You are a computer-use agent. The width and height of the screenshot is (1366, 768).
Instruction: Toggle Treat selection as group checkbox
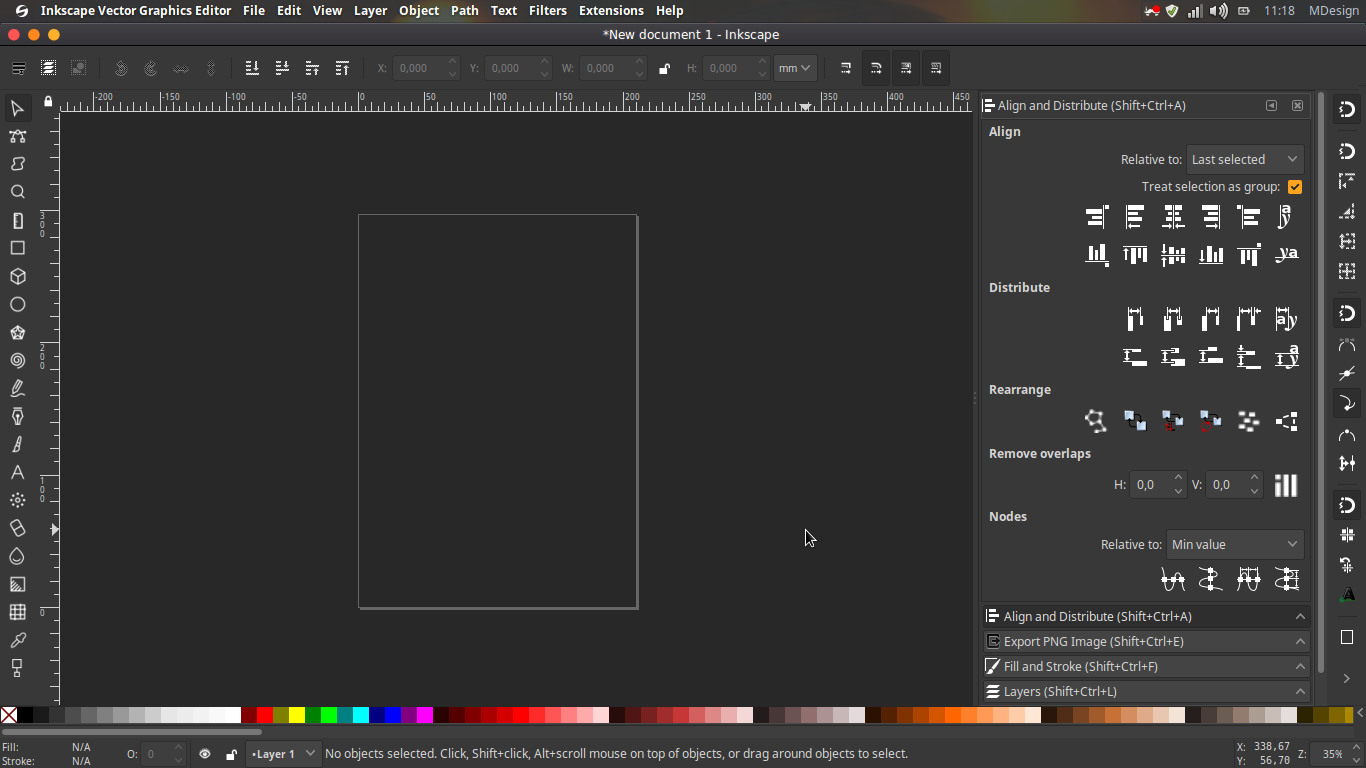click(1295, 187)
